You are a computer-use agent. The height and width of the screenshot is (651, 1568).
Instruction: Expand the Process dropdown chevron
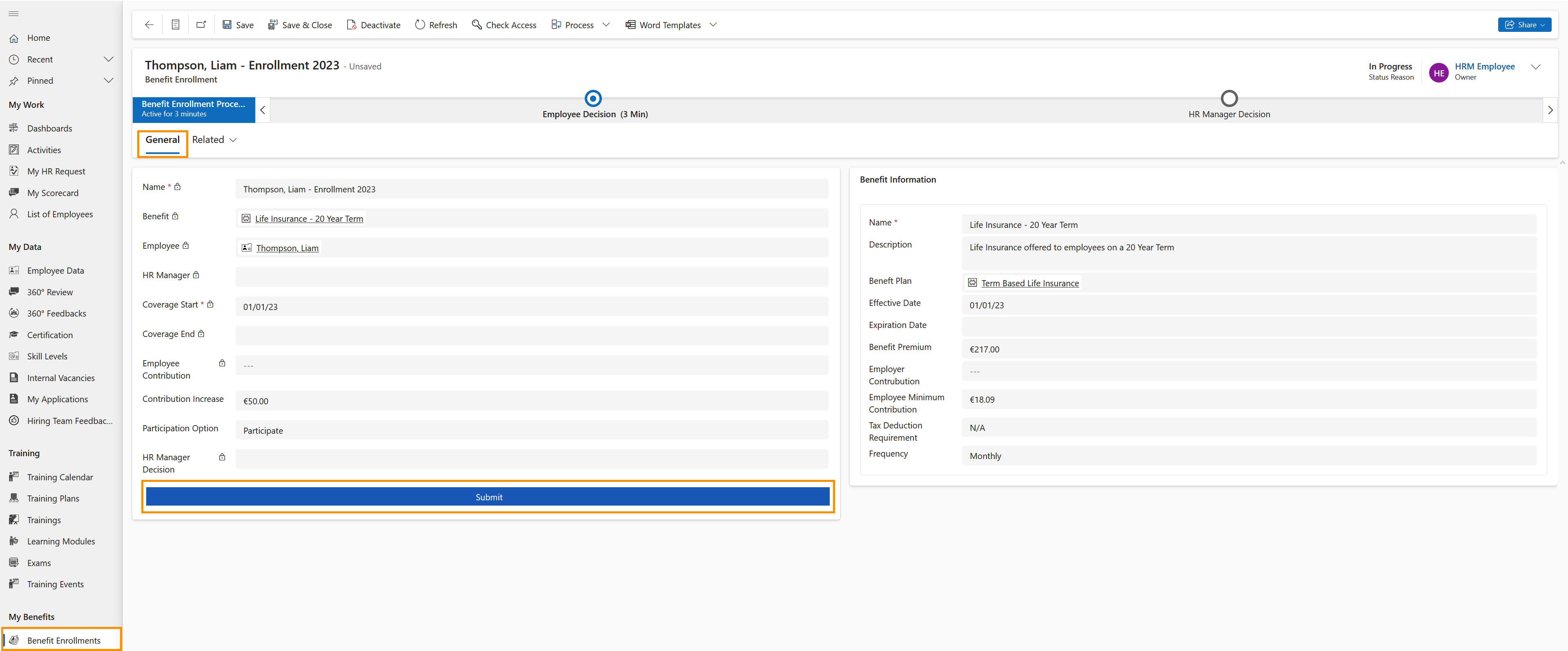[x=606, y=25]
